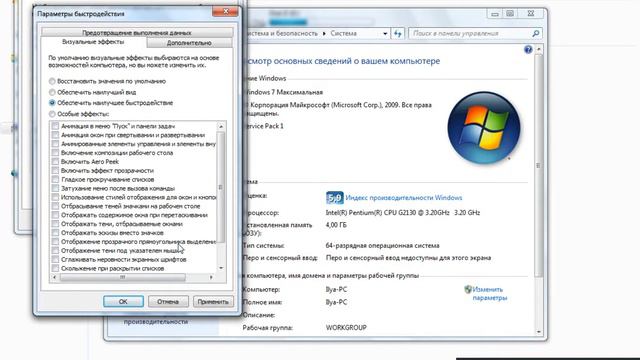The height and width of the screenshot is (360, 640).
Task: Switch to Визуальные эффекты tab
Action: [x=93, y=42]
